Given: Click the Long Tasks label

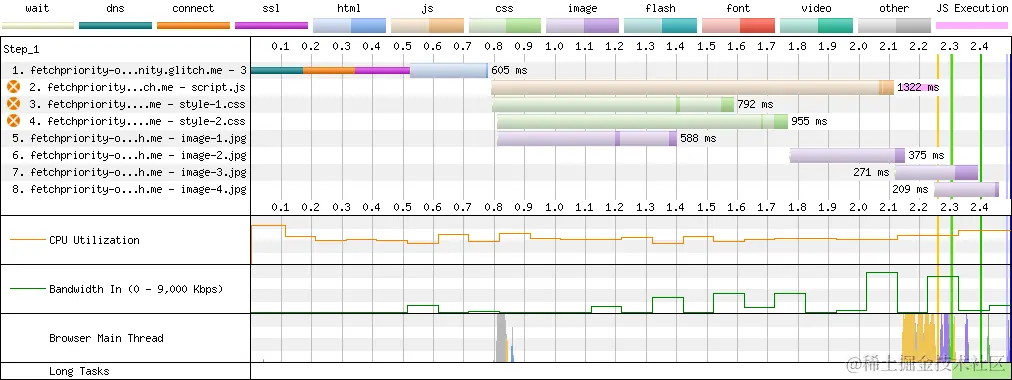Looking at the screenshot, I should click(x=79, y=371).
